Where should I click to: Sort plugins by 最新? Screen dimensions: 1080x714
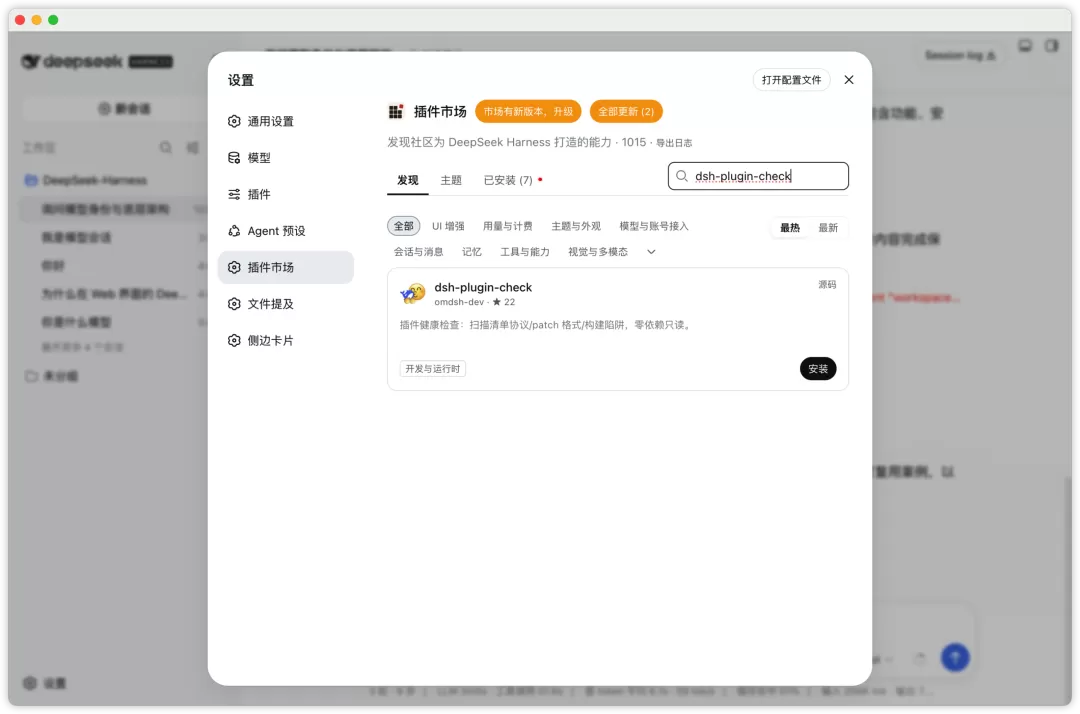pos(828,228)
